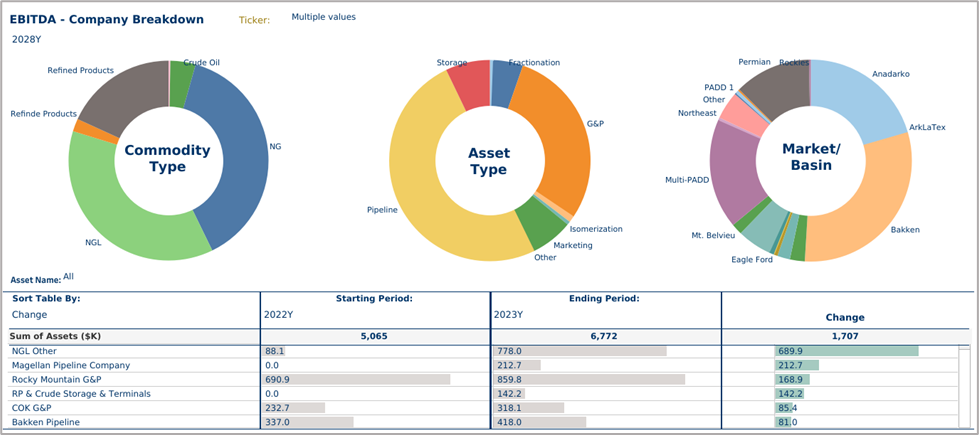Click the Change column header

[845, 318]
